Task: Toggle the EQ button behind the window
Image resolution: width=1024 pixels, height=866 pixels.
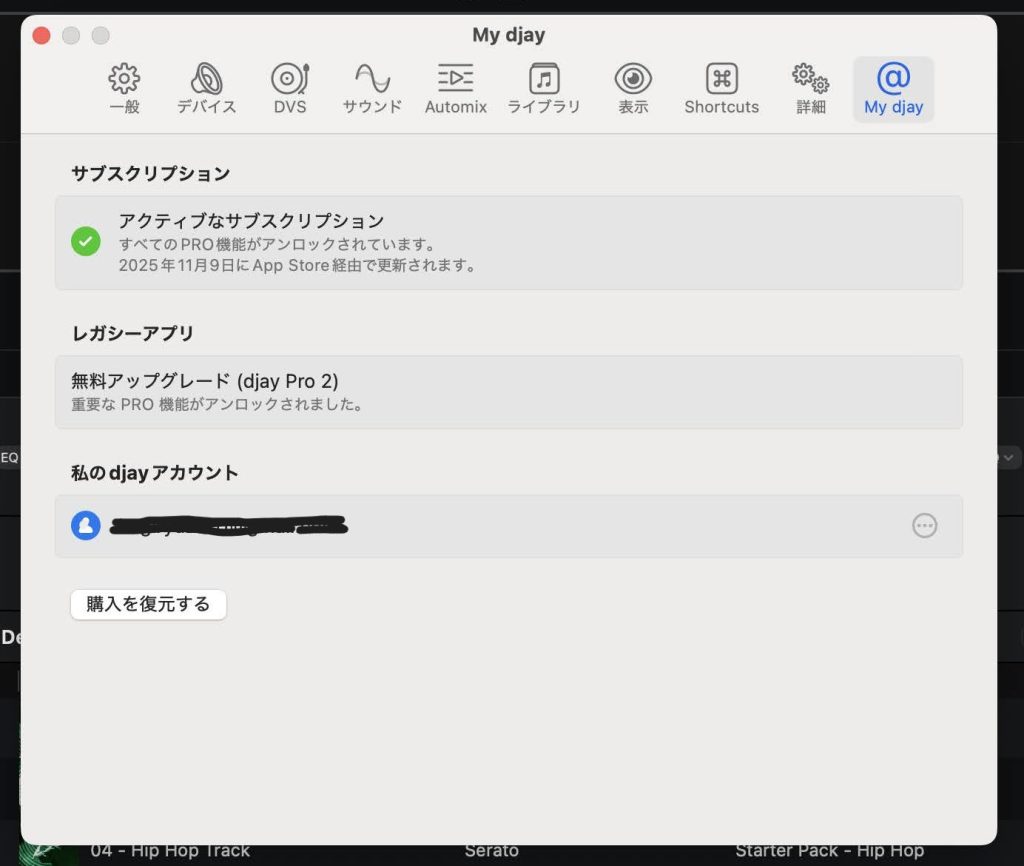Action: click(9, 457)
